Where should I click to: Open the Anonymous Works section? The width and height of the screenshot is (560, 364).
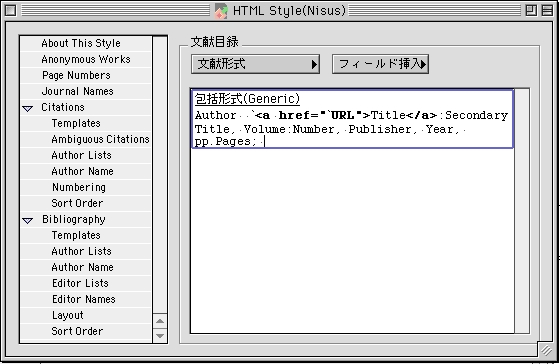(86, 59)
